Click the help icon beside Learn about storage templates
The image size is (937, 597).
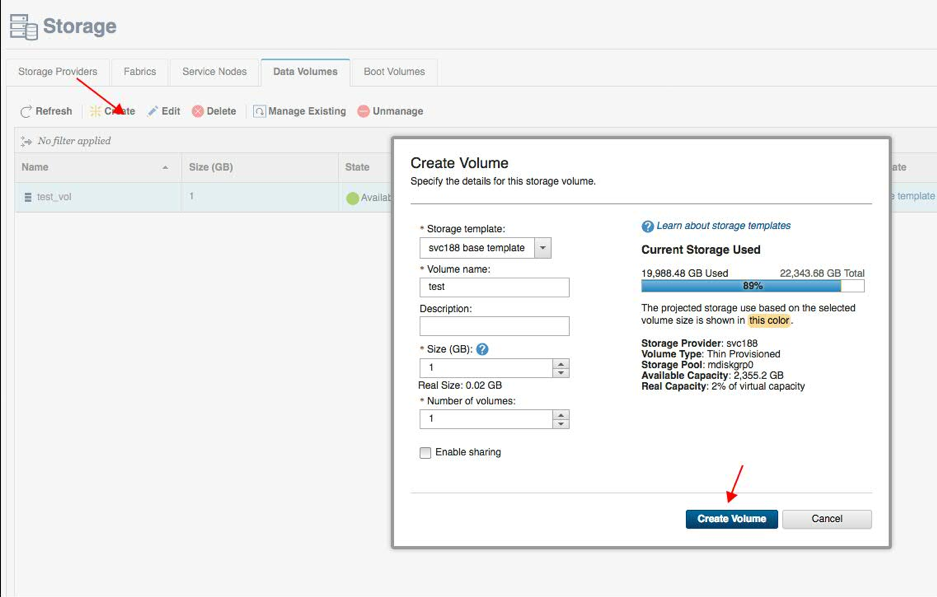tap(648, 226)
